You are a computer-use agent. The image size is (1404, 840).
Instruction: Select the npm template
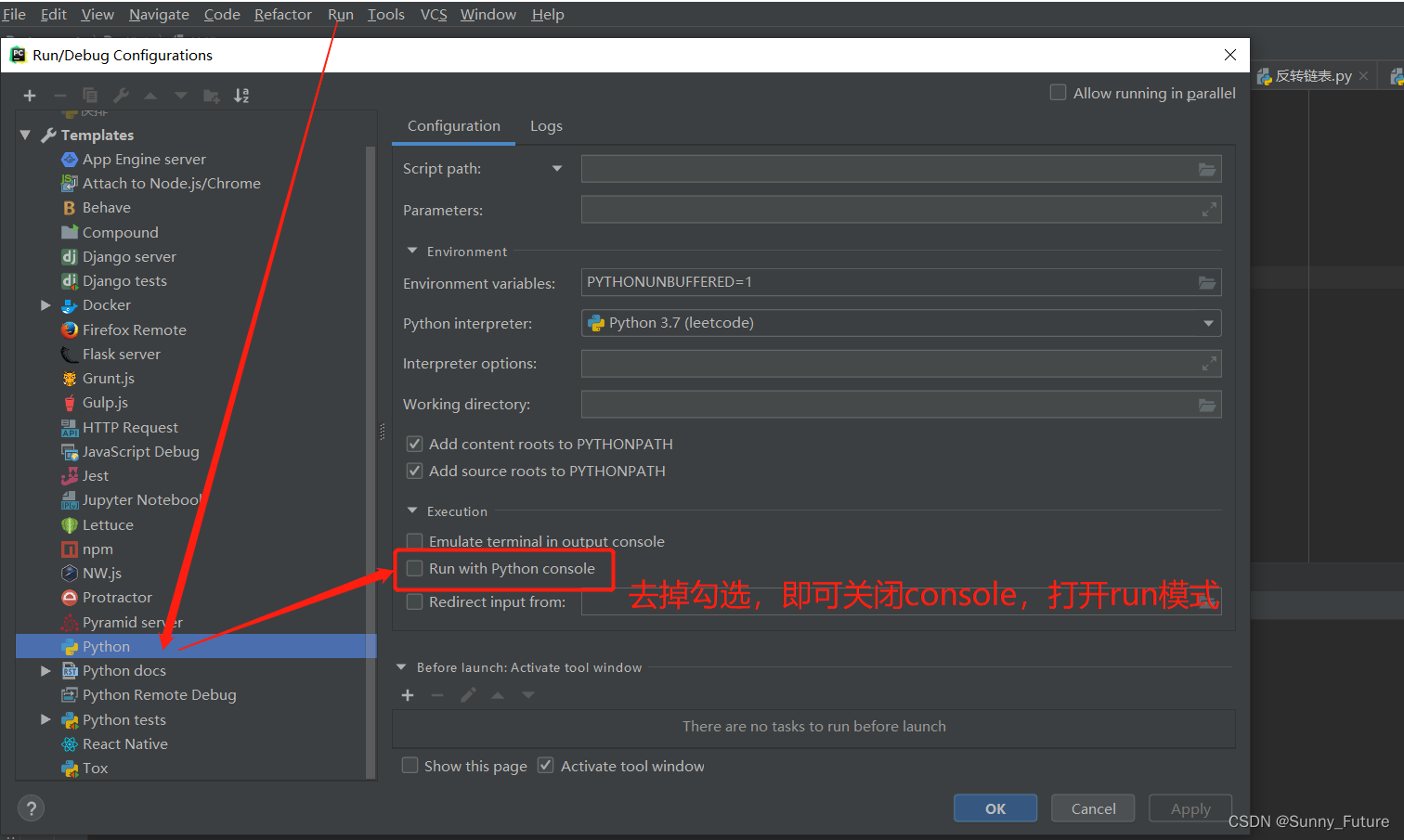[97, 549]
